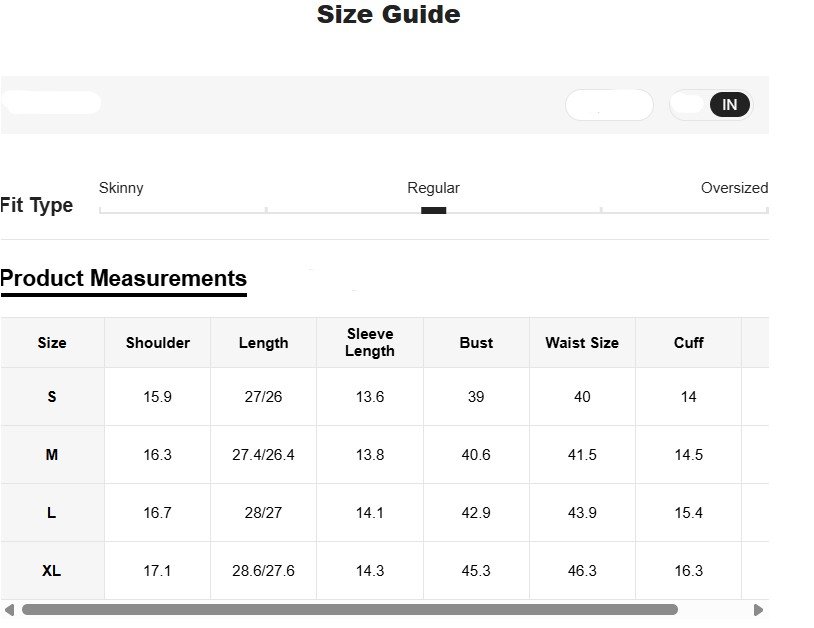Click the Size Guide heading

pos(388,15)
